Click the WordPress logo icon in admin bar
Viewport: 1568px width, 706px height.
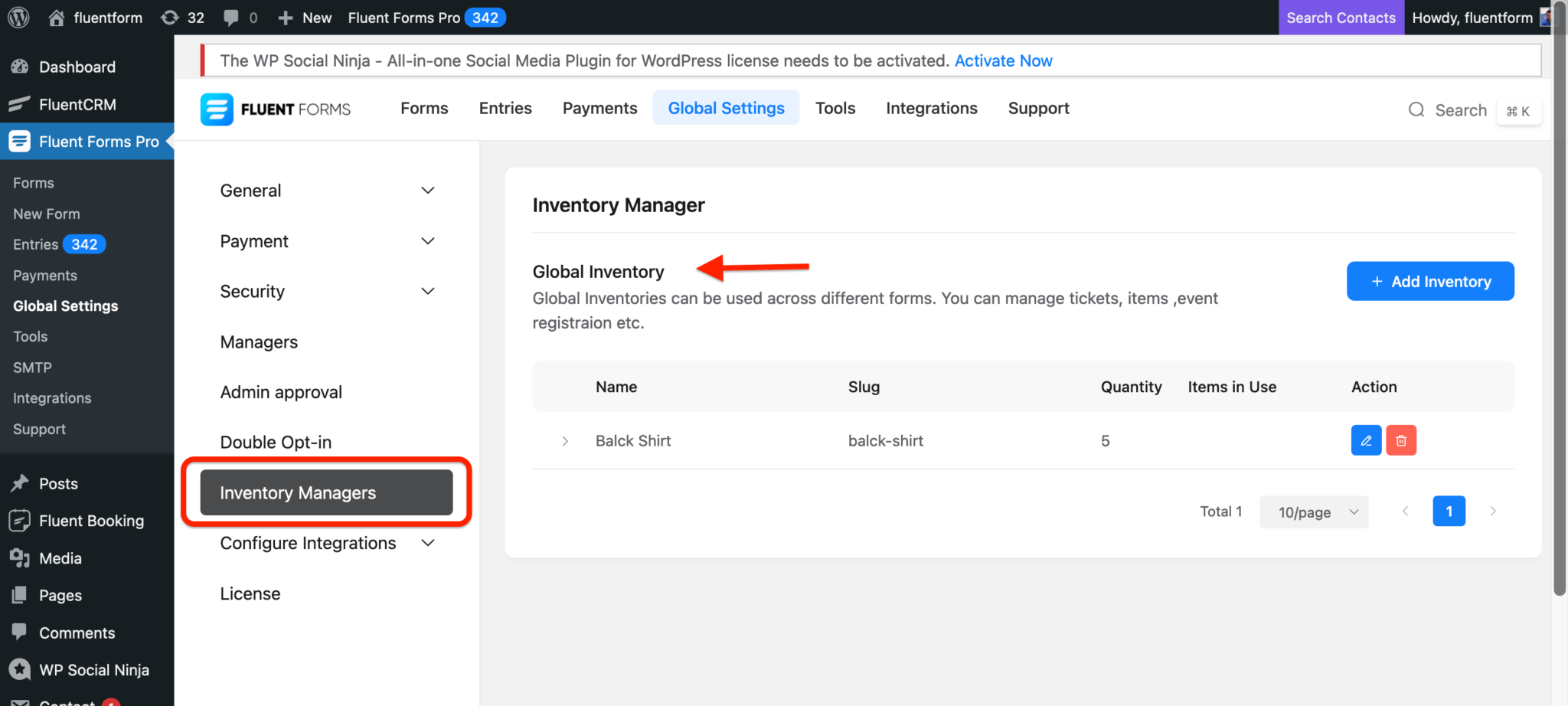pyautogui.click(x=18, y=18)
